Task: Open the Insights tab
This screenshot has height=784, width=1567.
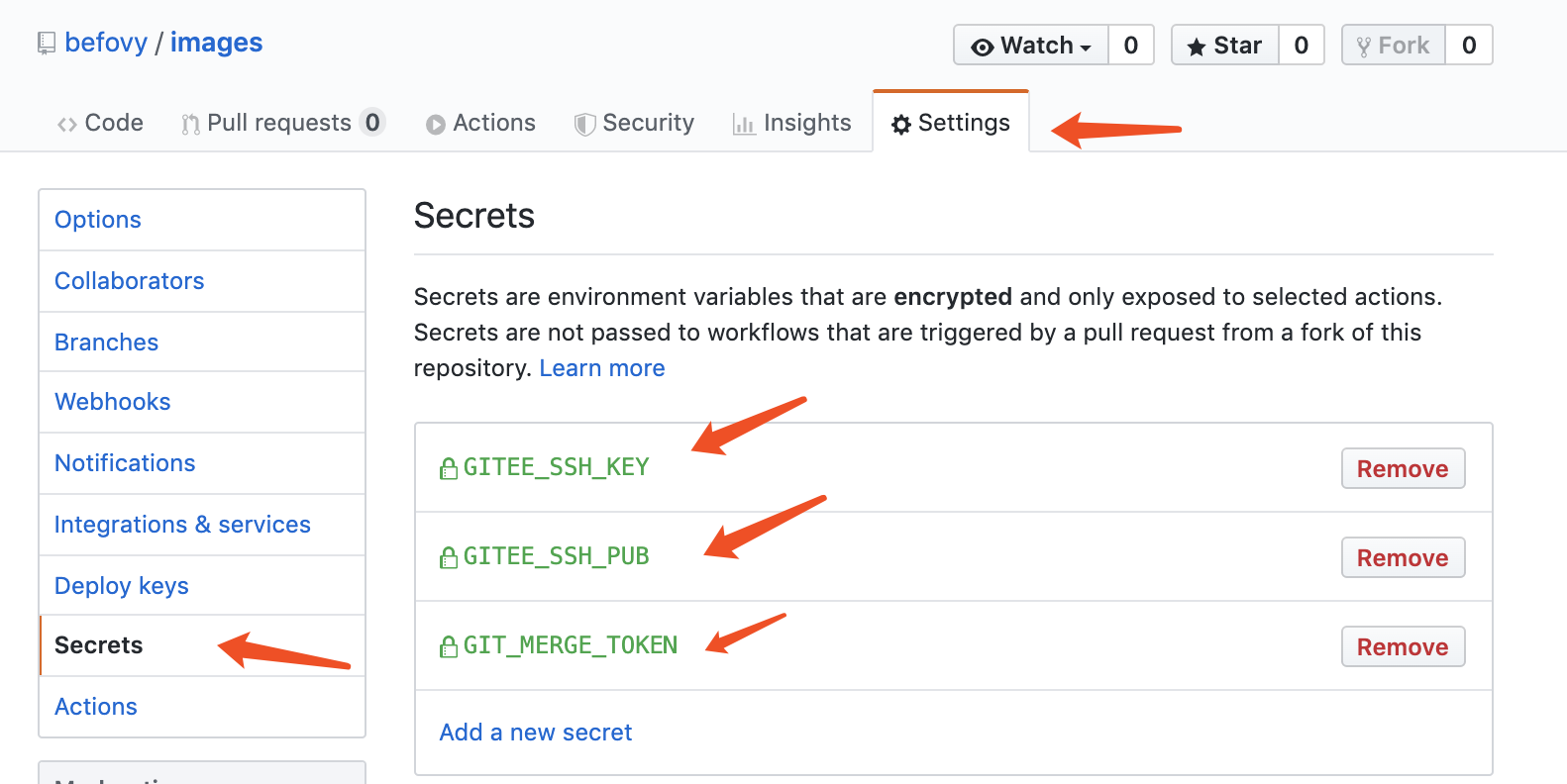Action: [x=792, y=123]
